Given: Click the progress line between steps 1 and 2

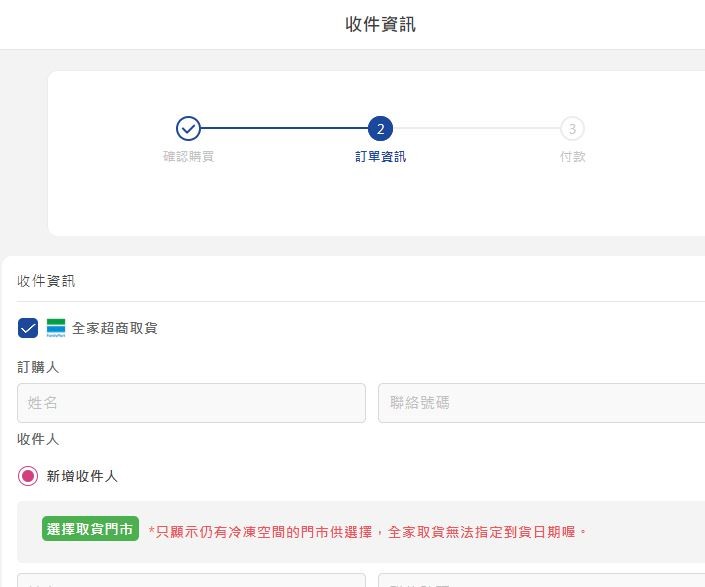Looking at the screenshot, I should point(284,128).
